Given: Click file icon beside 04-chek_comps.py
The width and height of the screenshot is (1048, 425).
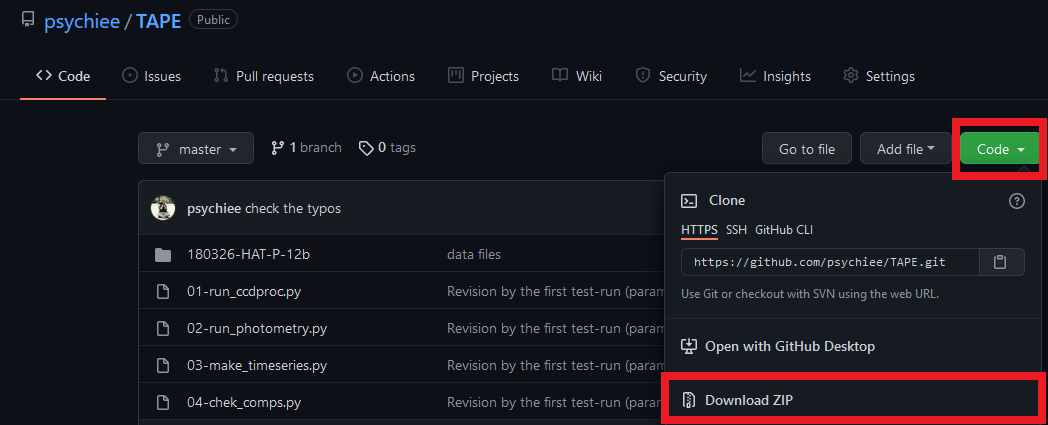Looking at the screenshot, I should click(162, 403).
